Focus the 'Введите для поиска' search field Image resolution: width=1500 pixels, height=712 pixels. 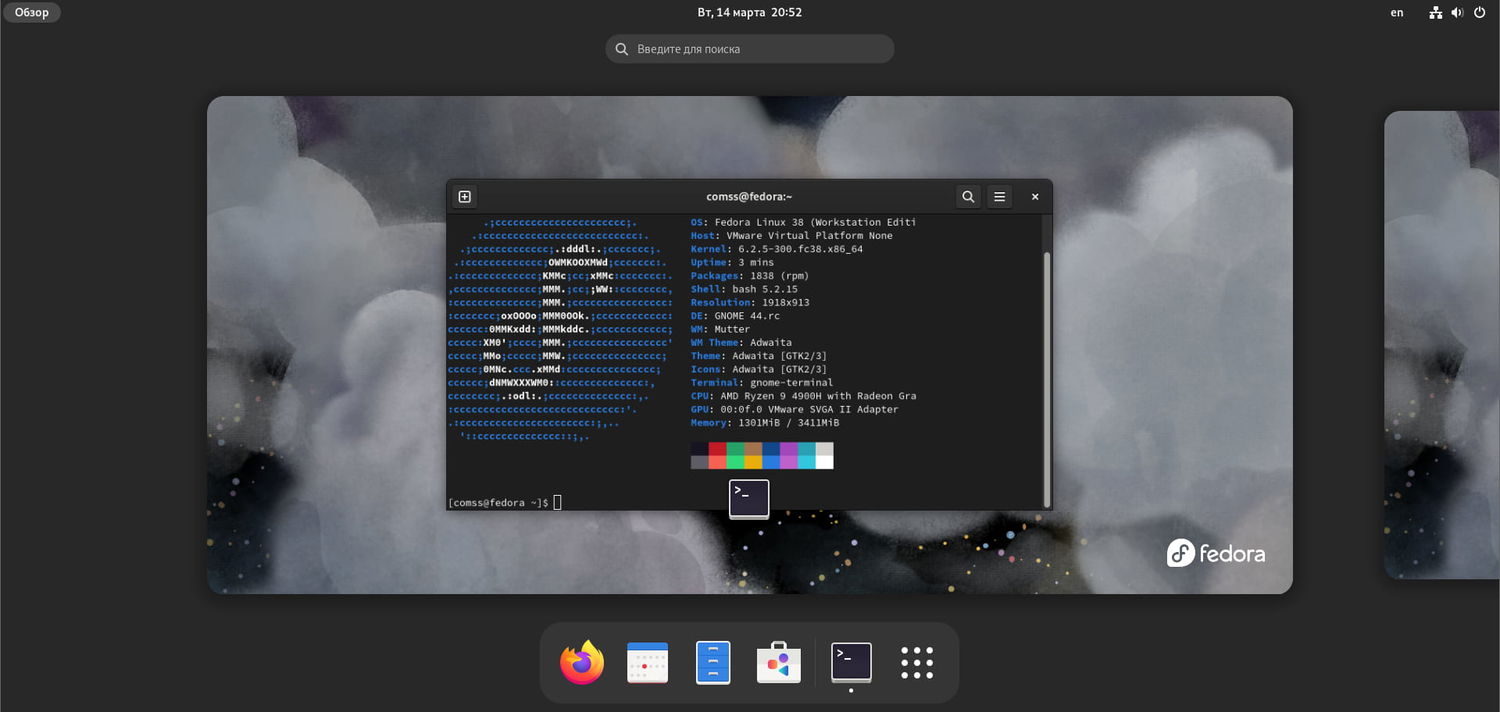pyautogui.click(x=750, y=49)
